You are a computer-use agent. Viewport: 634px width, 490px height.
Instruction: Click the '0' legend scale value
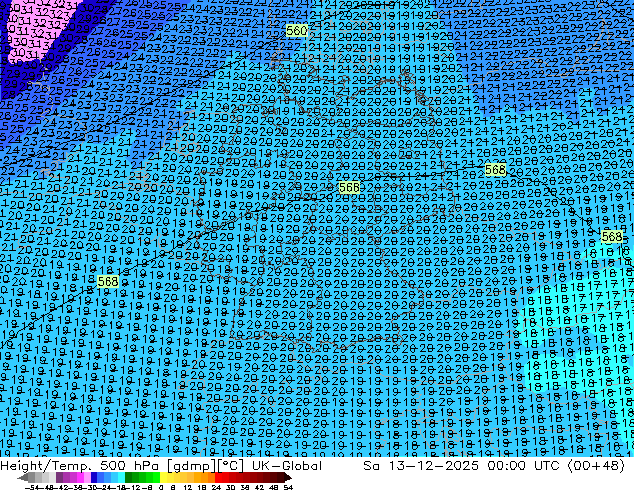click(x=161, y=488)
